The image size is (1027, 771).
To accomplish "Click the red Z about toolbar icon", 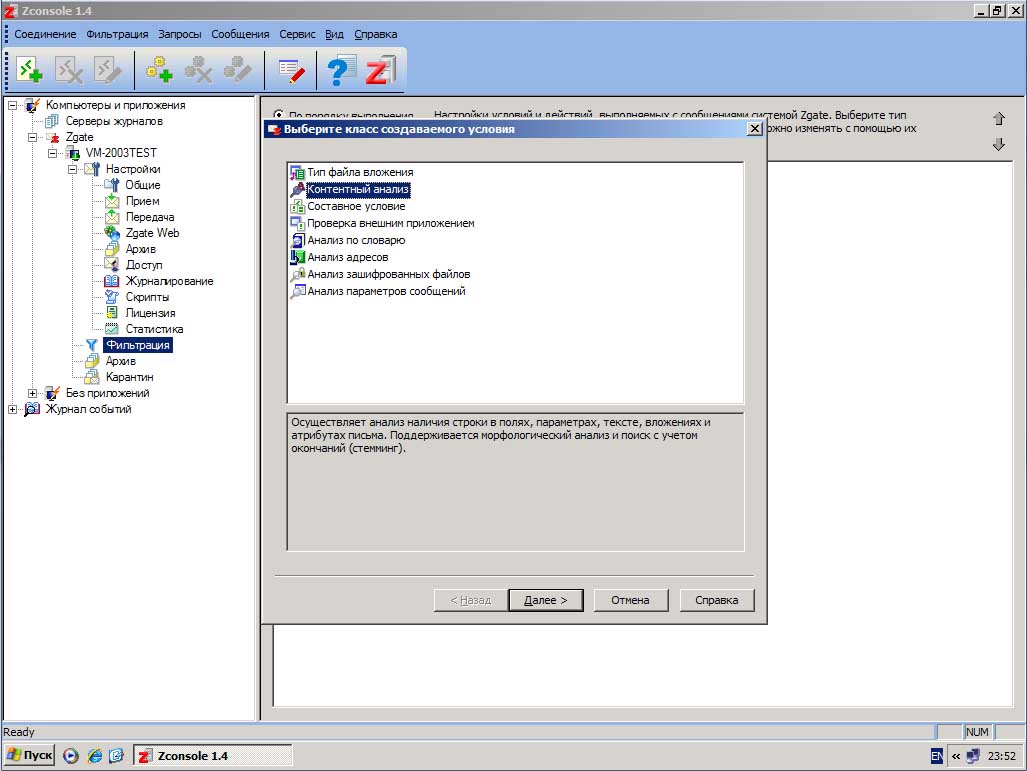I will click(381, 70).
